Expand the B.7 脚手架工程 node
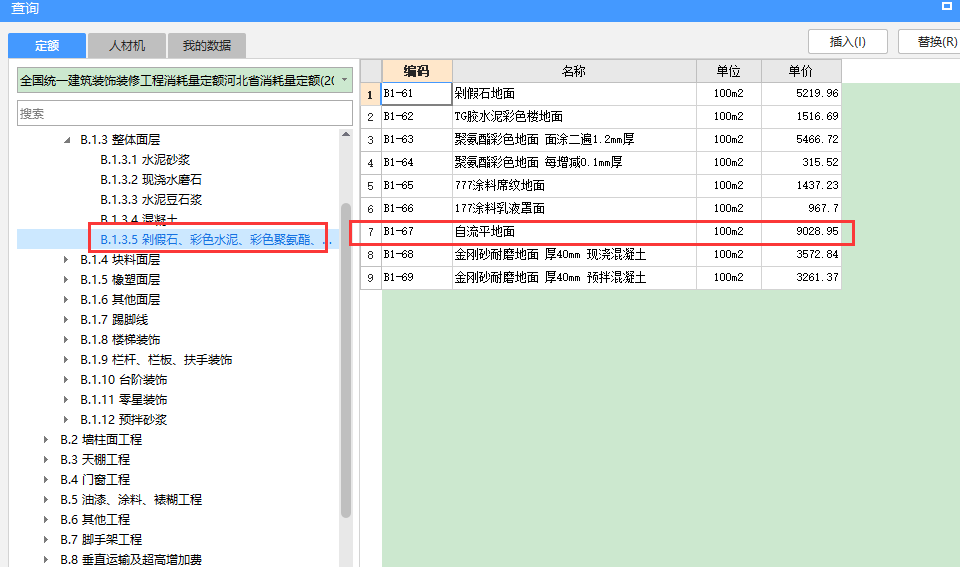The width and height of the screenshot is (960, 567). pos(46,539)
